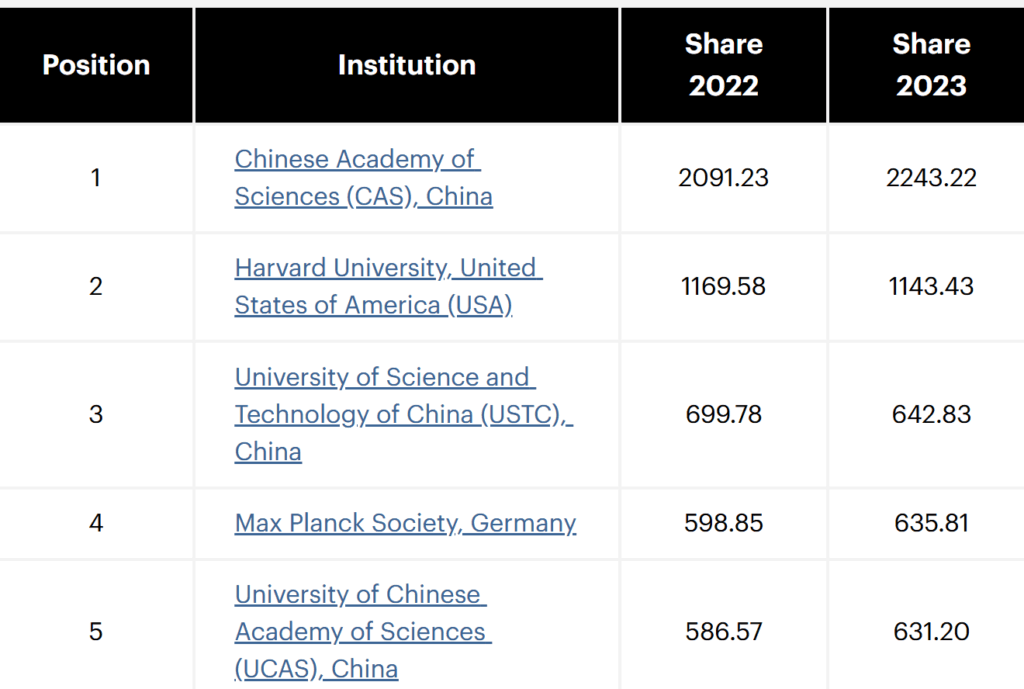Click the Position column header
Screen dimensions: 1024x689
click(x=96, y=65)
